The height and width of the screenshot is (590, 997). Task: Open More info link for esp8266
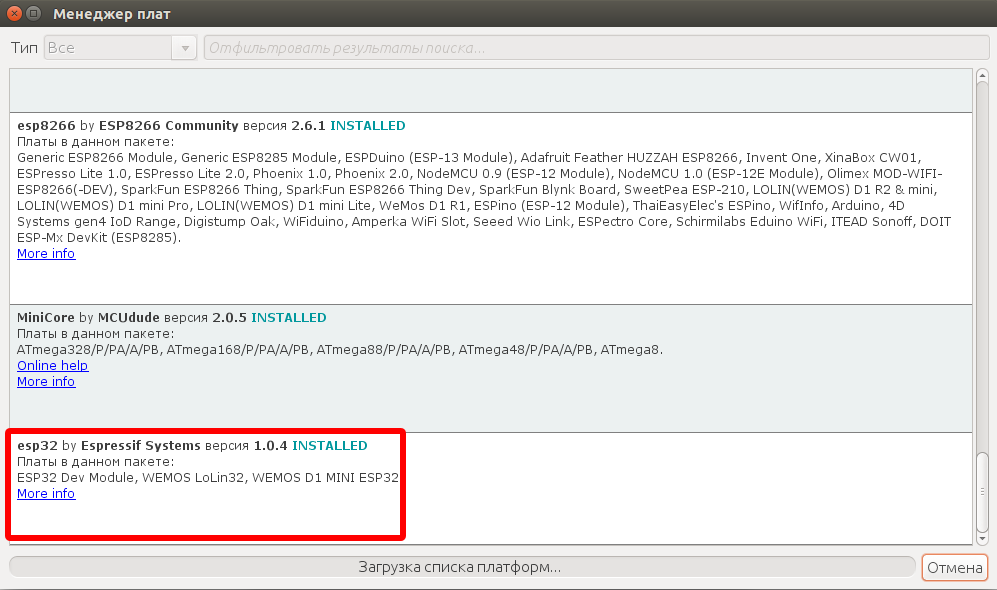pyautogui.click(x=46, y=254)
